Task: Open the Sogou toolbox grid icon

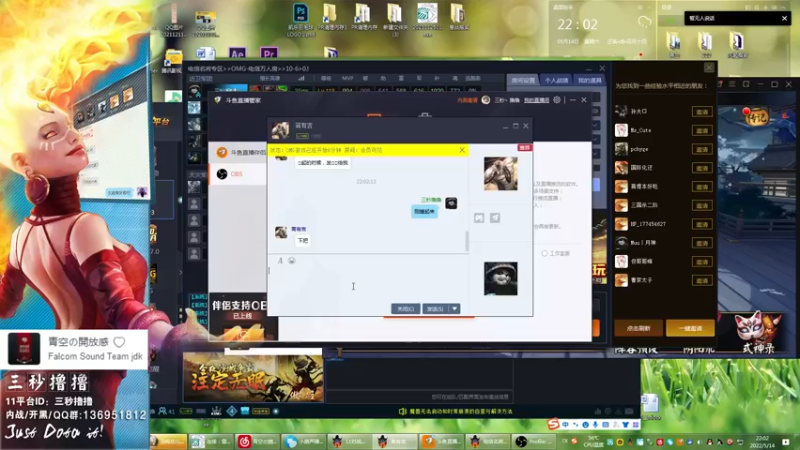Action: click(x=636, y=424)
